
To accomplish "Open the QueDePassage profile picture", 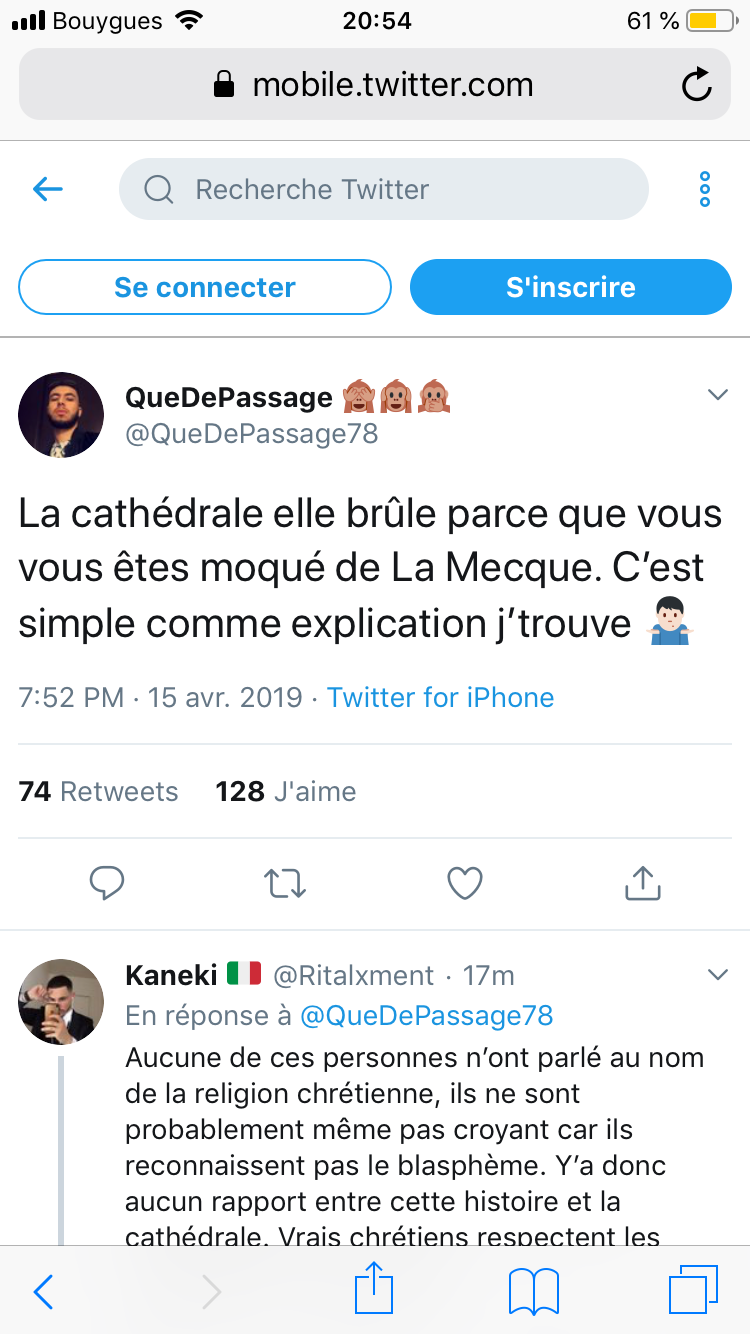I will point(61,416).
